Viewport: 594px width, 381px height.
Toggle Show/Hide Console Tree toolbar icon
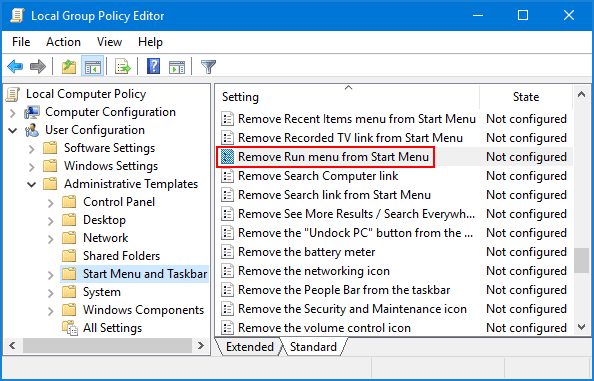point(92,67)
